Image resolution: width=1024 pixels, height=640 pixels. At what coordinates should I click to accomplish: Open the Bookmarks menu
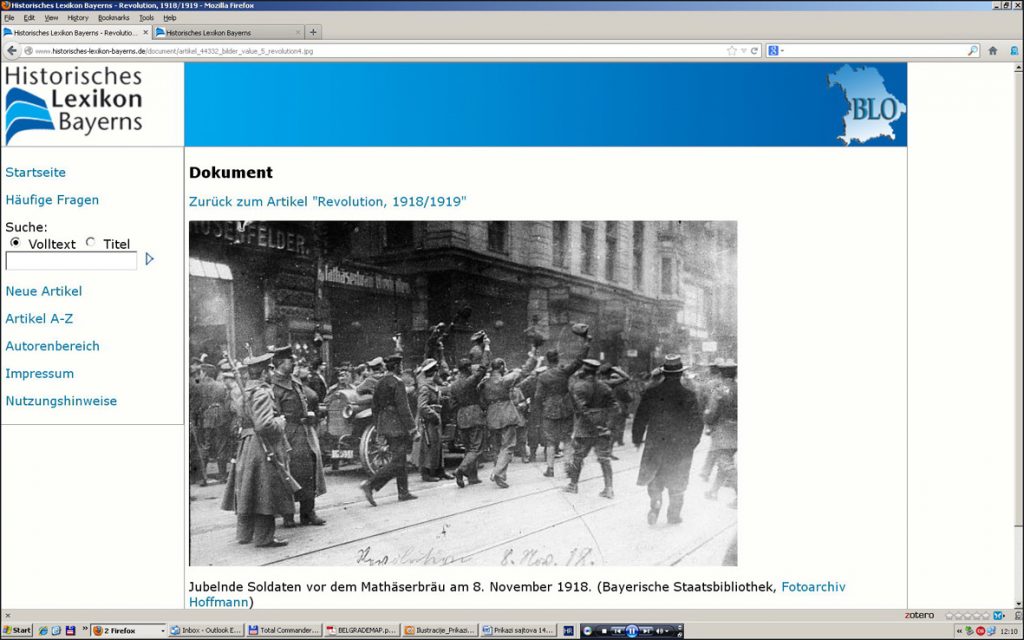[x=113, y=18]
